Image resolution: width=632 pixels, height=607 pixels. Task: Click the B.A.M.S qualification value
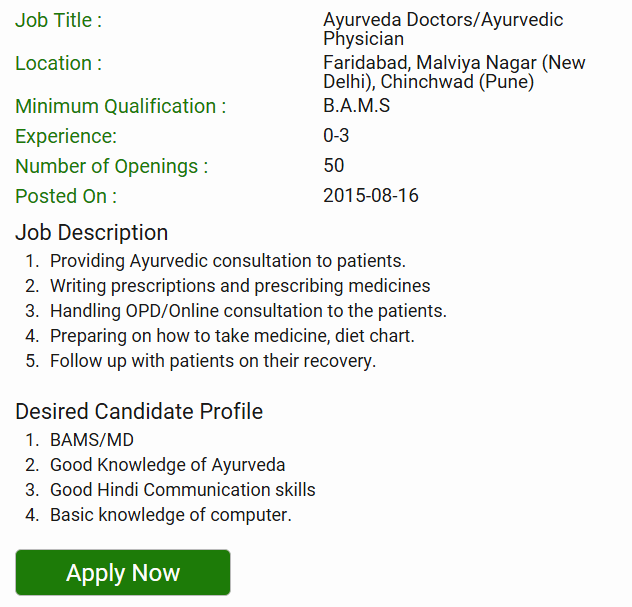pos(356,105)
